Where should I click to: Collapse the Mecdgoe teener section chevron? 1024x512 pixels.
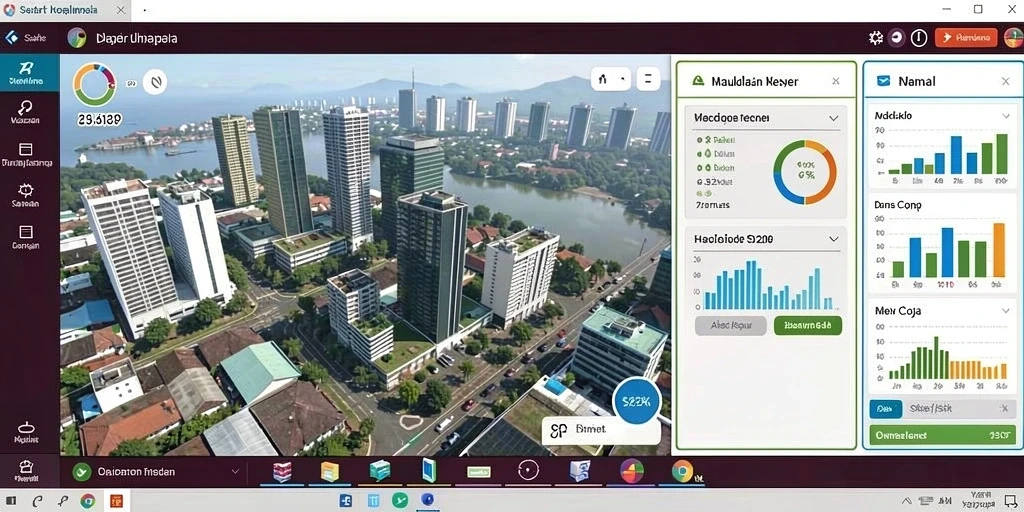pyautogui.click(x=833, y=118)
